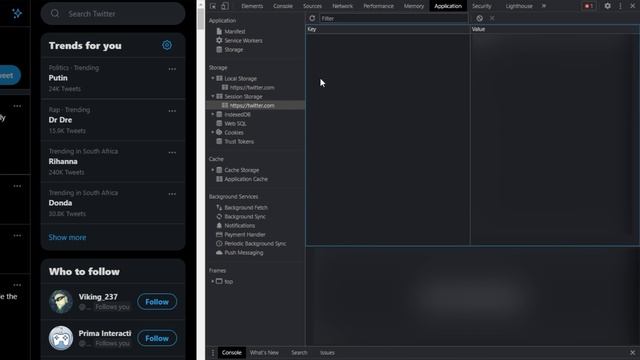640x360 pixels.
Task: Click the partially visible Tweet button
Action: [10, 75]
